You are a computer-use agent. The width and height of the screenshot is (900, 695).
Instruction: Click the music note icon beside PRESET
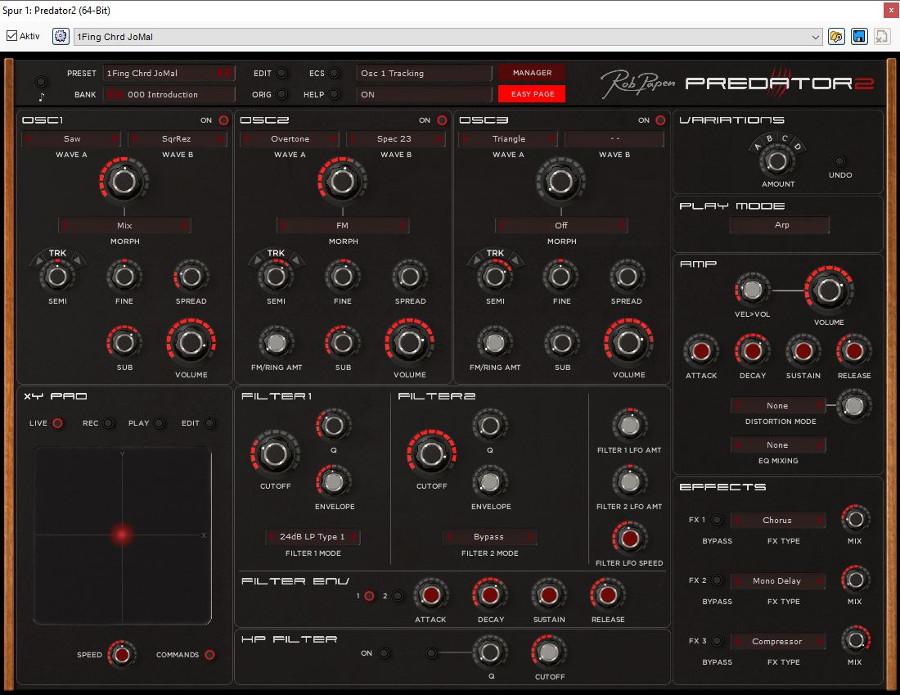click(41, 96)
